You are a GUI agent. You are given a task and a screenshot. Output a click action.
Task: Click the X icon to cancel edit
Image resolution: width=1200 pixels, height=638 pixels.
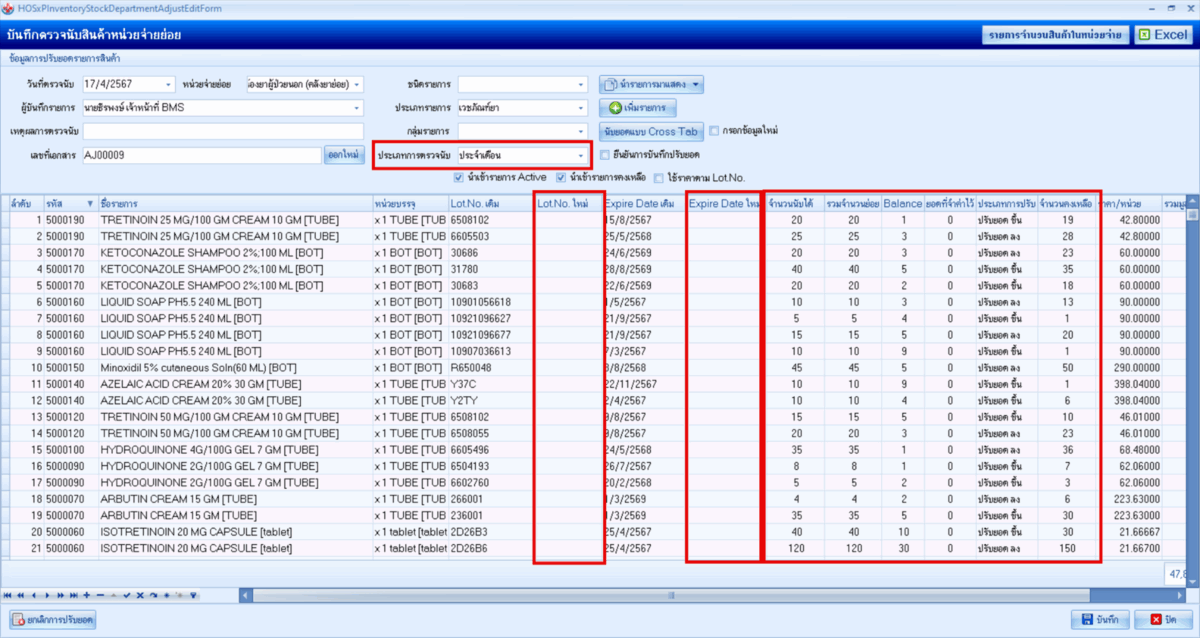140,596
